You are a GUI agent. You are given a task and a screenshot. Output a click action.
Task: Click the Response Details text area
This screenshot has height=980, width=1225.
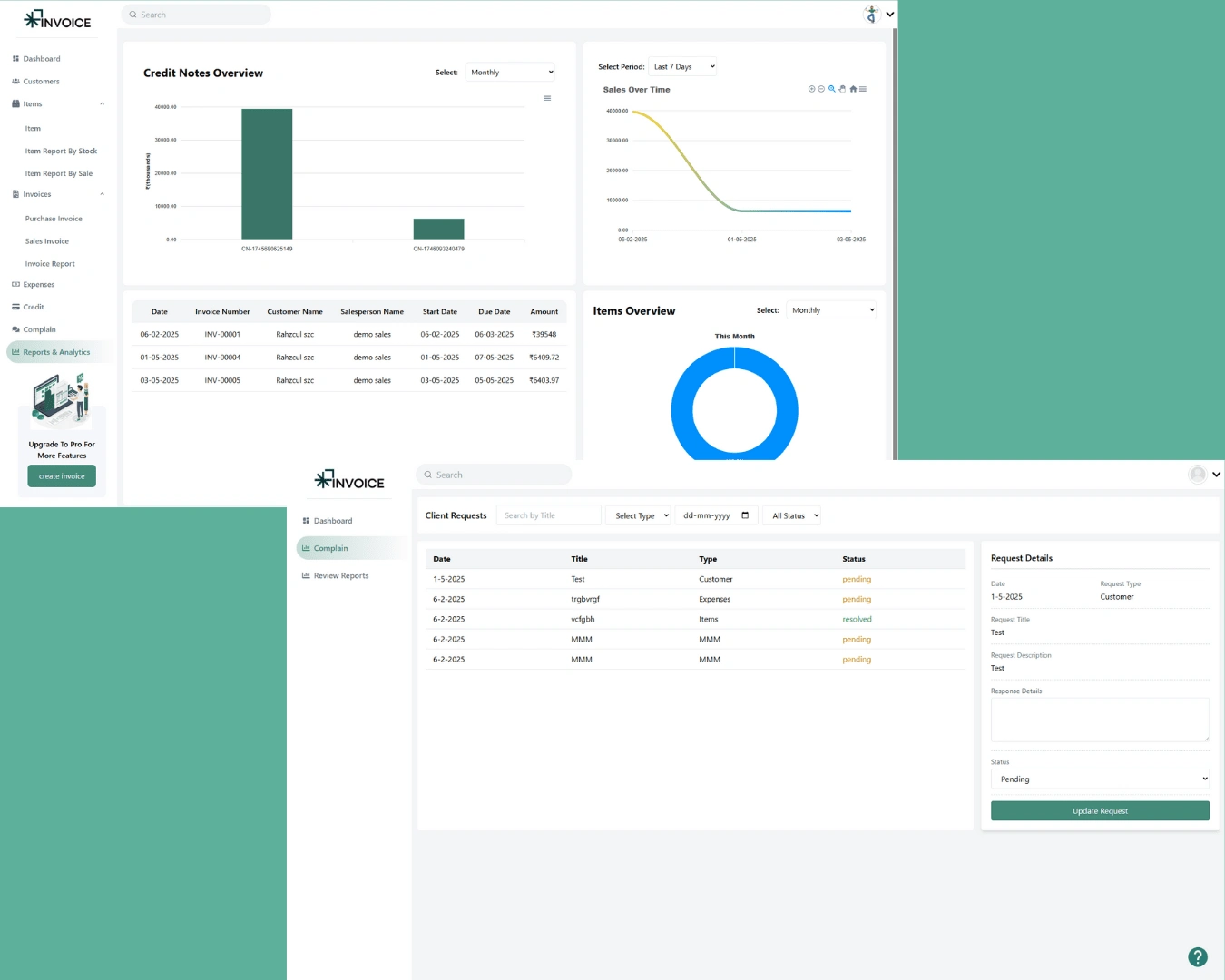(1100, 720)
